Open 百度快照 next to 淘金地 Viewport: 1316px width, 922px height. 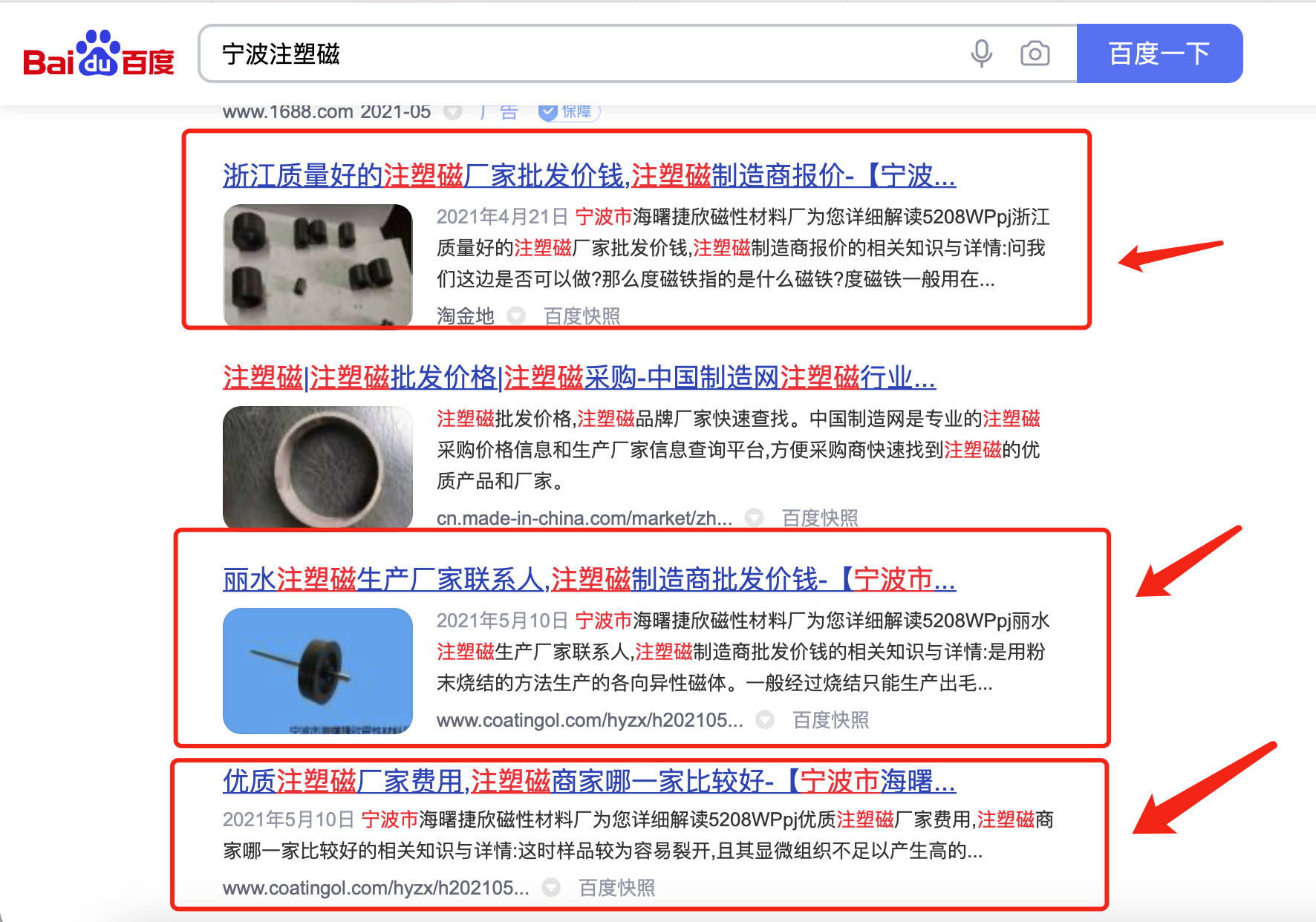click(582, 316)
